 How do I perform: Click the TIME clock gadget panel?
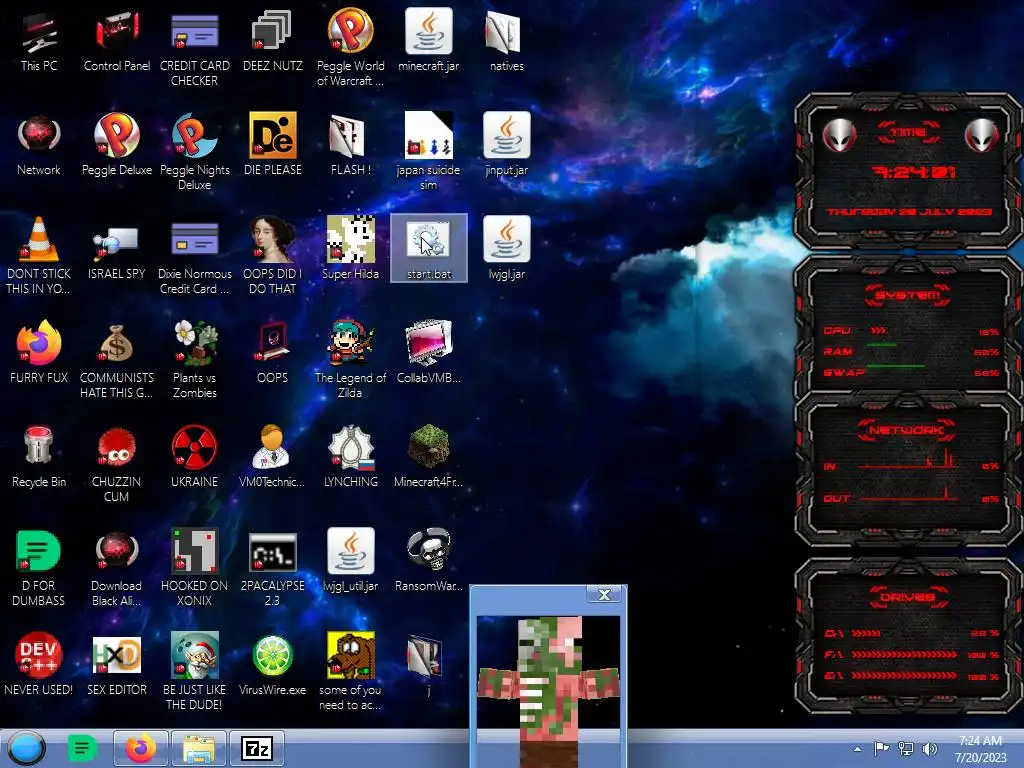tap(908, 171)
